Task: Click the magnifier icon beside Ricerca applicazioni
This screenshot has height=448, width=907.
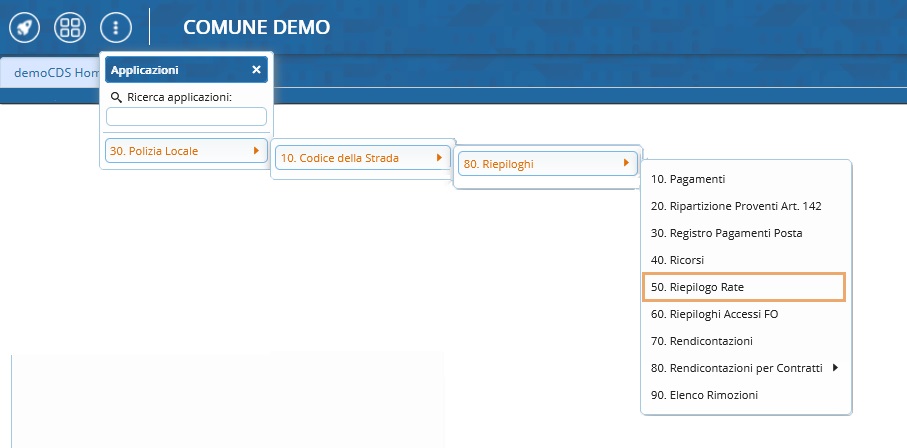Action: pyautogui.click(x=116, y=98)
